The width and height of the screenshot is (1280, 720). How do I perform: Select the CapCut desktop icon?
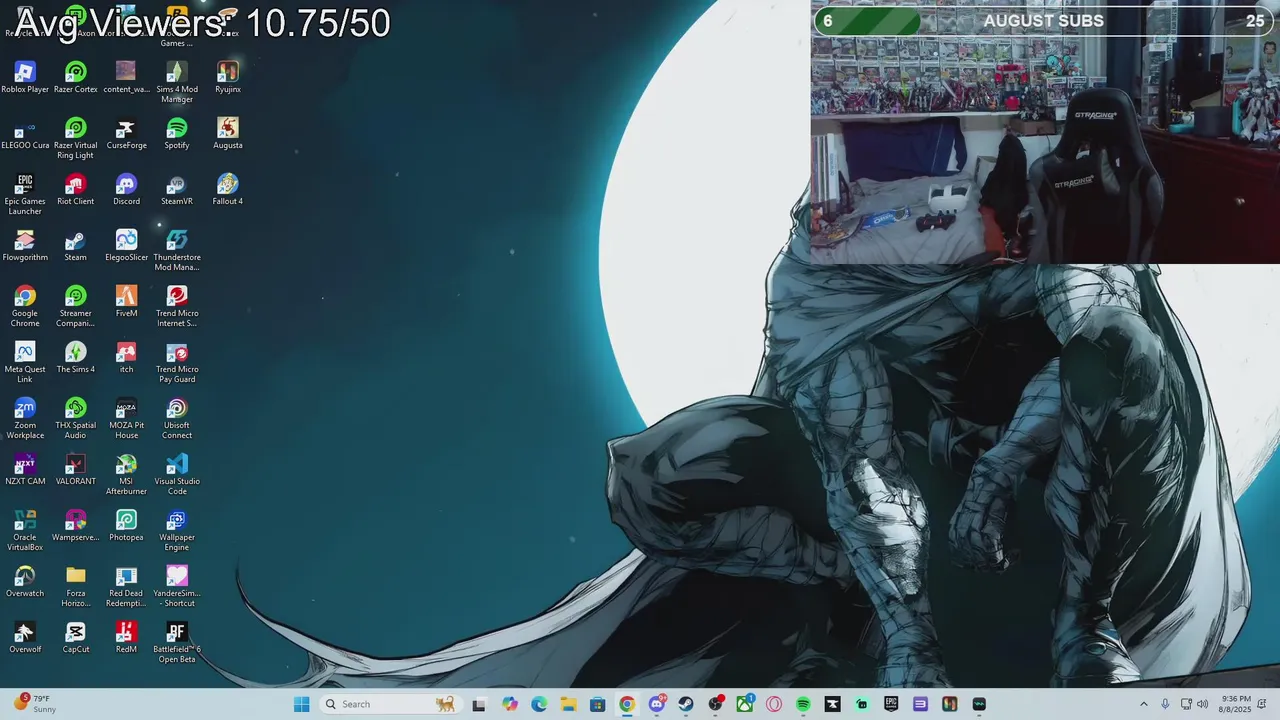(75, 637)
